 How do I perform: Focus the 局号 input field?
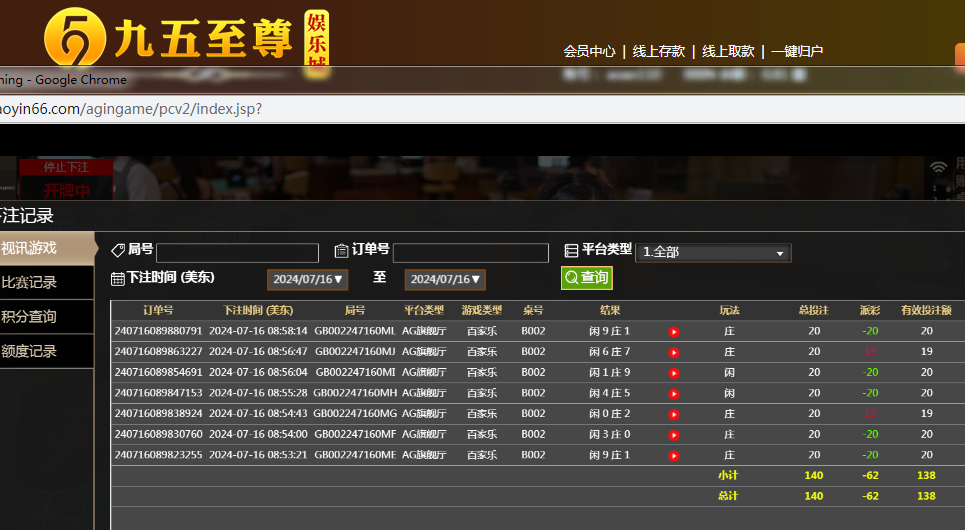[237, 253]
